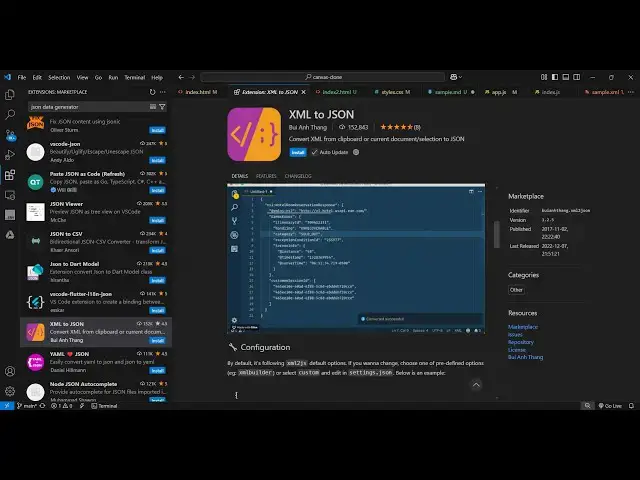Image resolution: width=640 pixels, height=480 pixels.
Task: Open the View menu
Action: (x=82, y=77)
